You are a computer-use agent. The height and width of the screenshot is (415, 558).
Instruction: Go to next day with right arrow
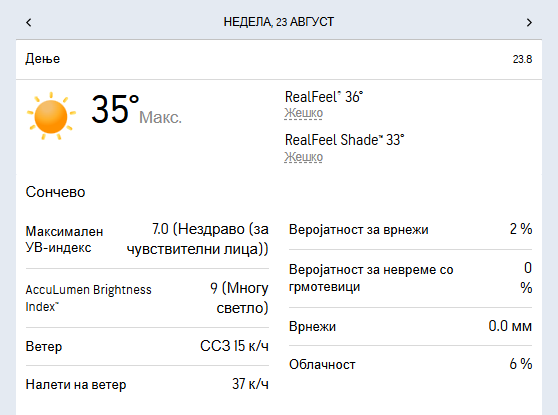529,22
